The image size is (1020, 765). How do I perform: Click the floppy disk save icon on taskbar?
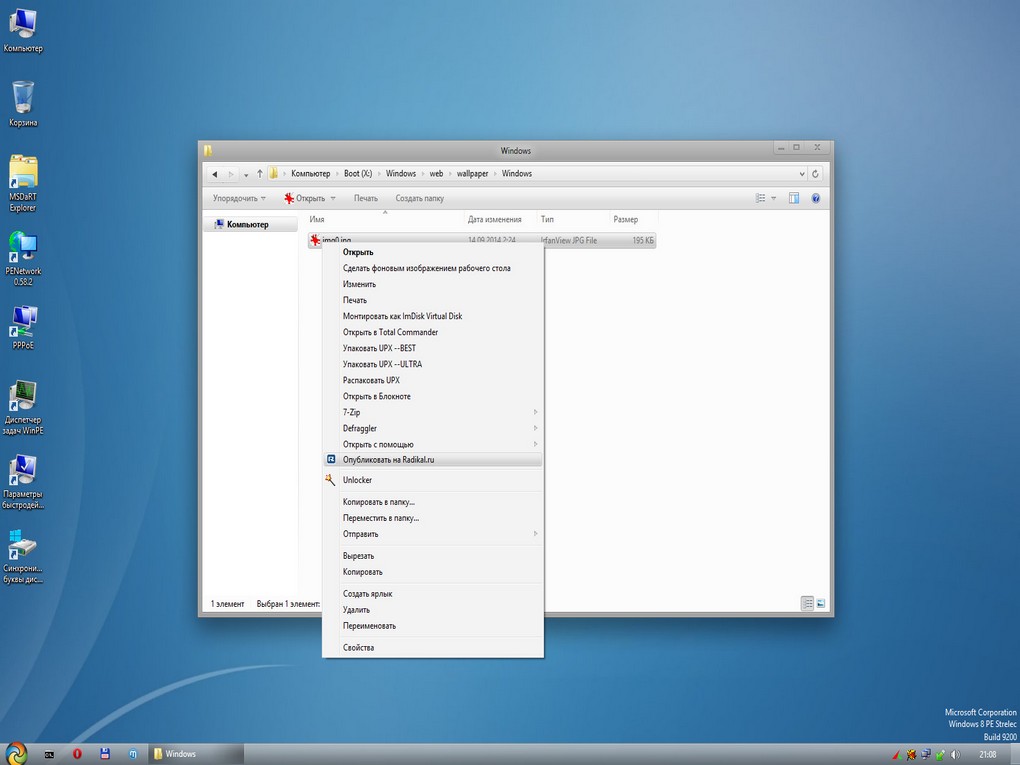click(105, 753)
